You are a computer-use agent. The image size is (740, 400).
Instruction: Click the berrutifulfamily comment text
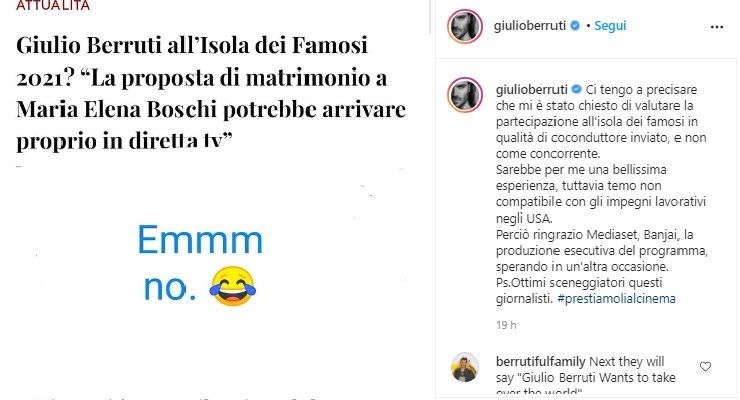(585, 377)
